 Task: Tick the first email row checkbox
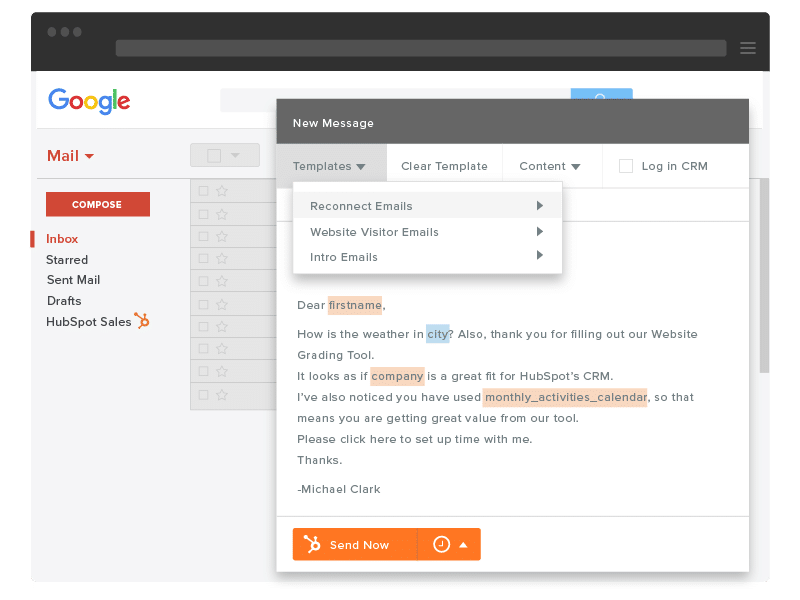[204, 191]
